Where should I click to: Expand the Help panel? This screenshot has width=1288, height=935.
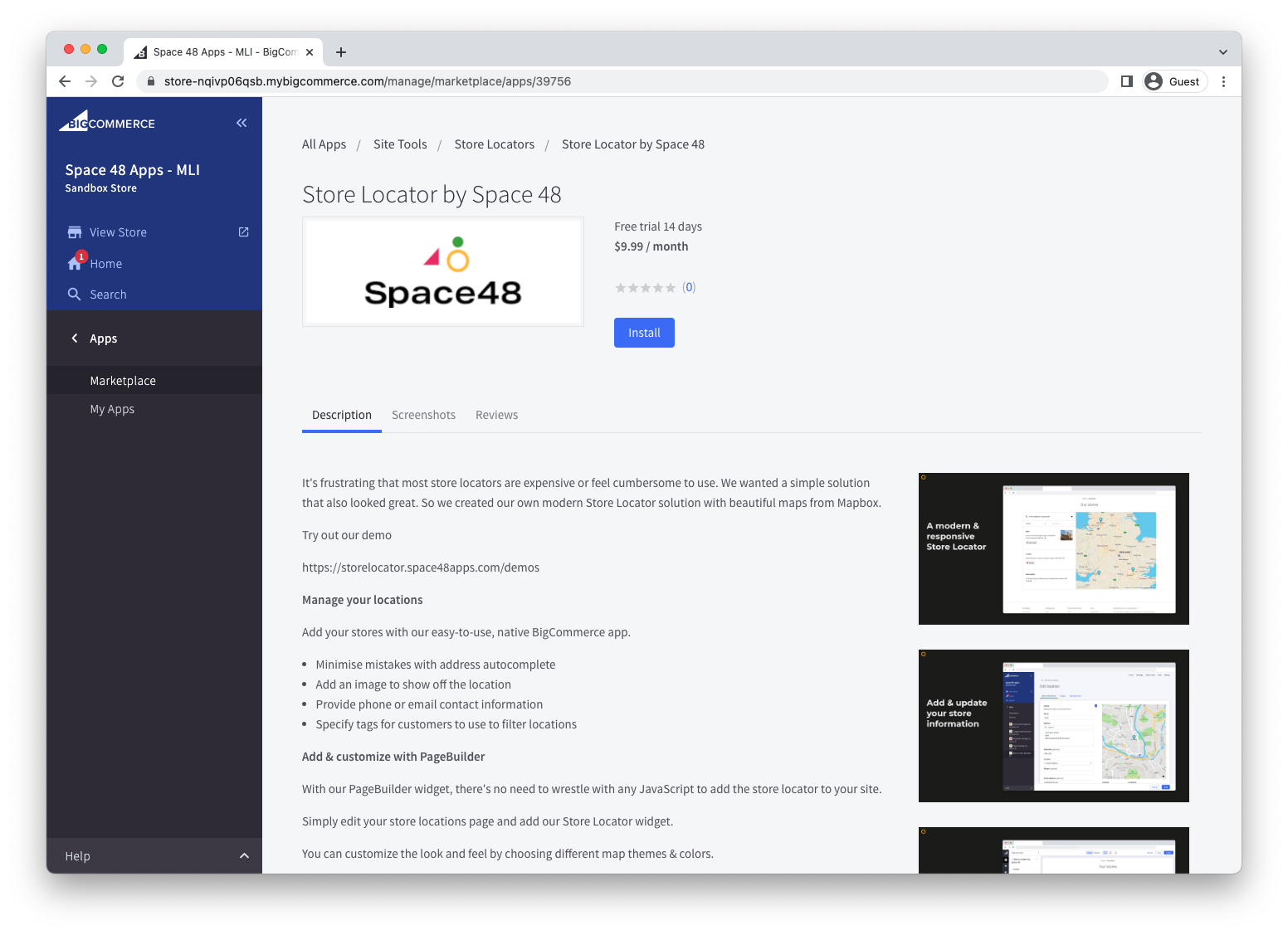pyautogui.click(x=154, y=856)
